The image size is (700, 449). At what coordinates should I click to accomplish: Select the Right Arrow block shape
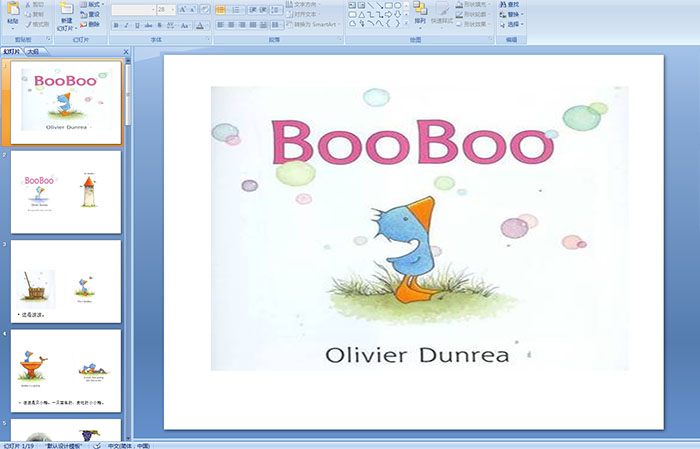click(x=388, y=15)
